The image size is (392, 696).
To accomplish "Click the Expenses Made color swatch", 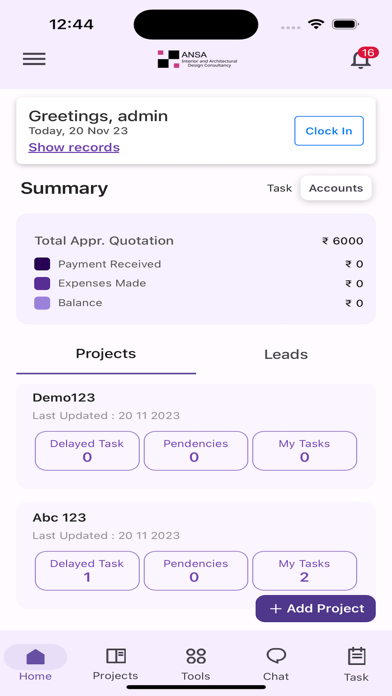I will point(42,284).
